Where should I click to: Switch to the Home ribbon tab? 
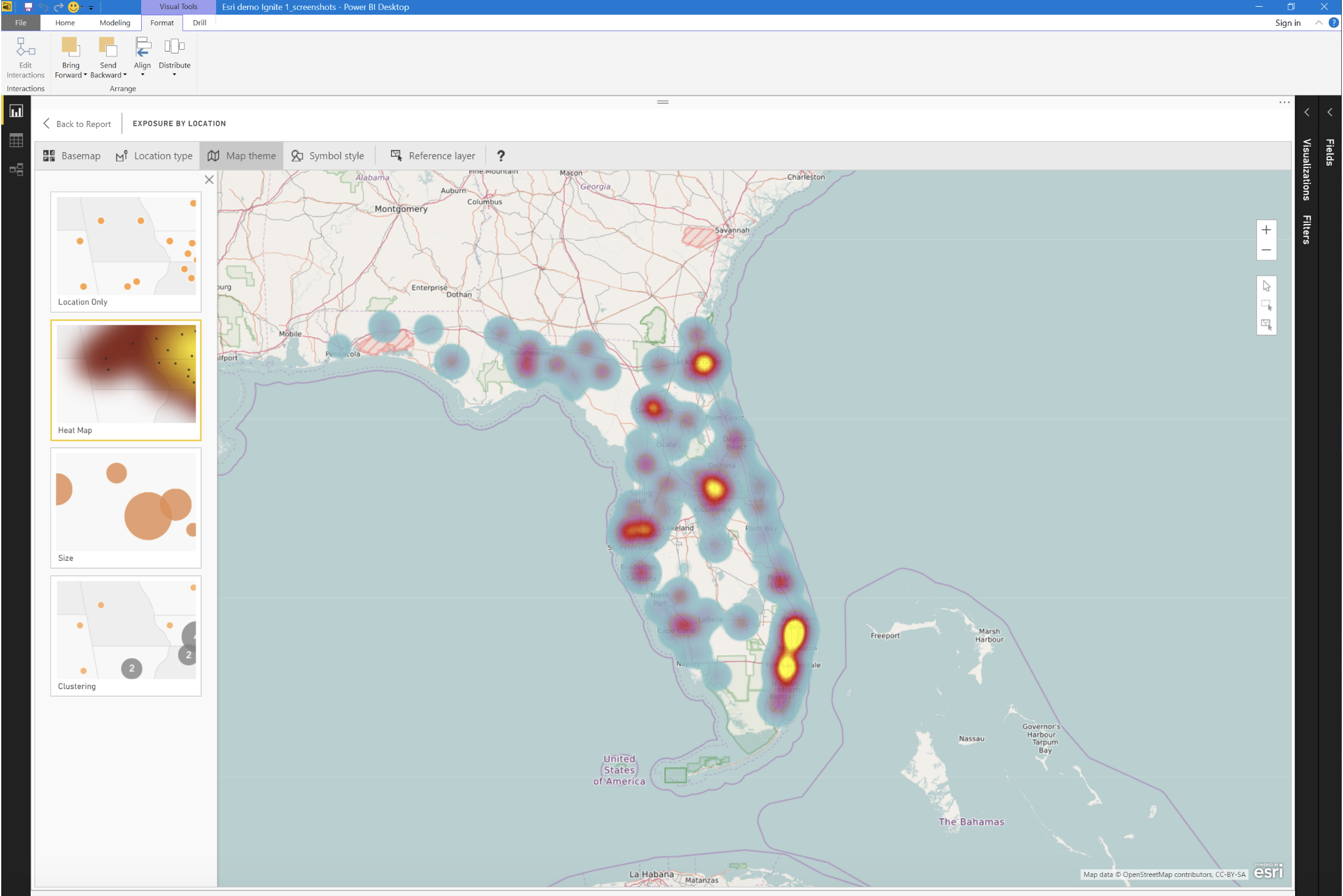64,23
